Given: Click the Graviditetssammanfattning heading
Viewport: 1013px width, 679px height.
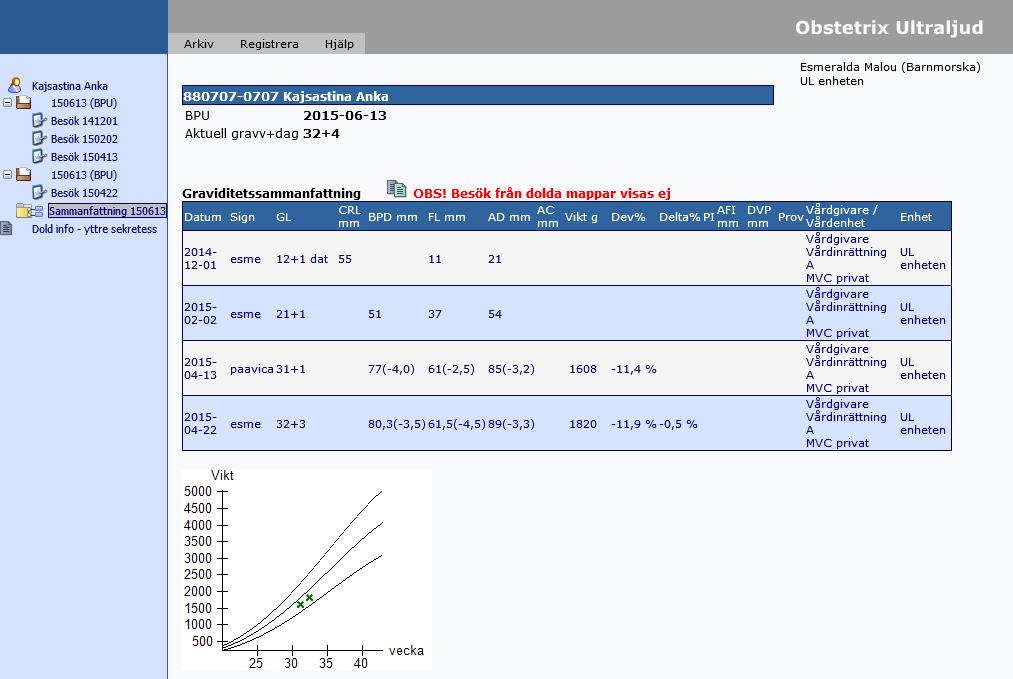Looking at the screenshot, I should tap(271, 193).
